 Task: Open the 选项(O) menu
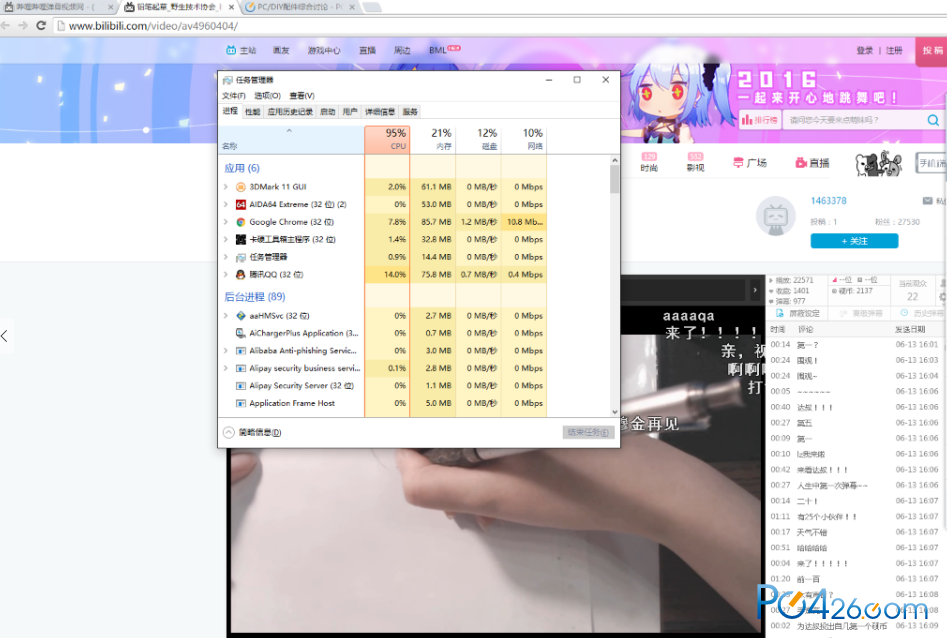click(268, 95)
